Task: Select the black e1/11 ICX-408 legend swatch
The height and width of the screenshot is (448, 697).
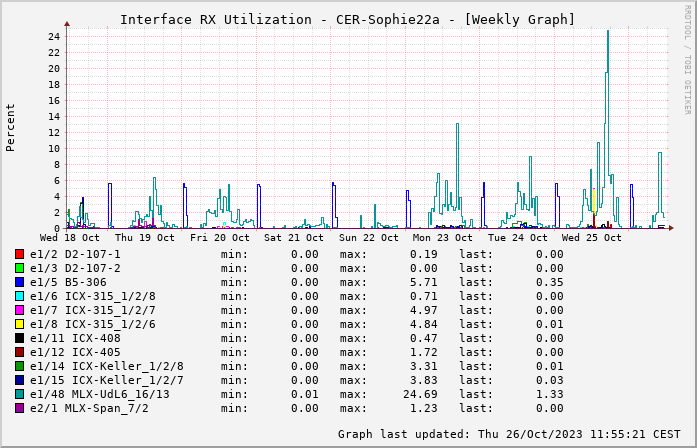Action: 20,338
